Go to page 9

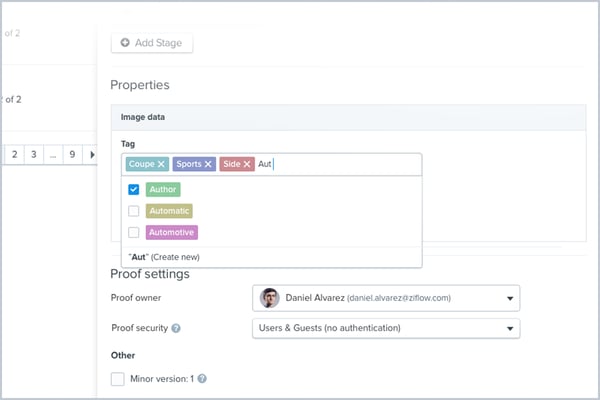point(72,154)
